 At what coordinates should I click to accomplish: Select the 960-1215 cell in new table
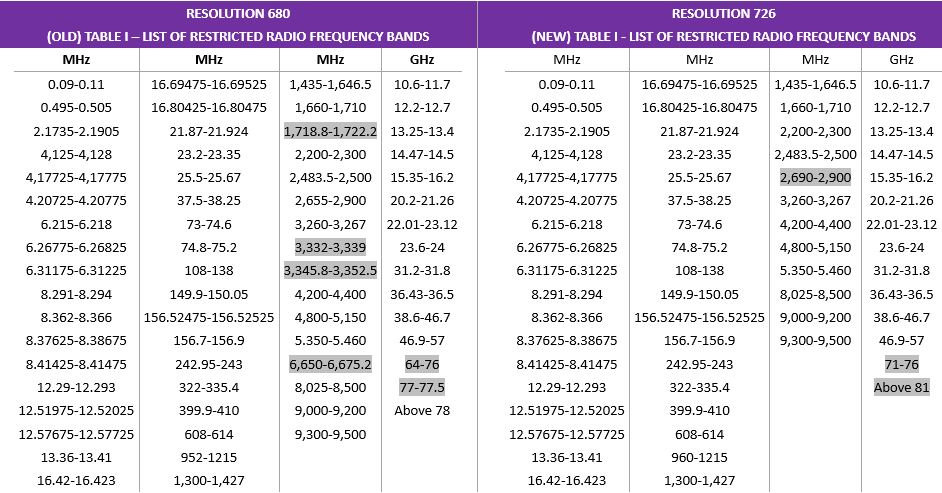pyautogui.click(x=699, y=458)
